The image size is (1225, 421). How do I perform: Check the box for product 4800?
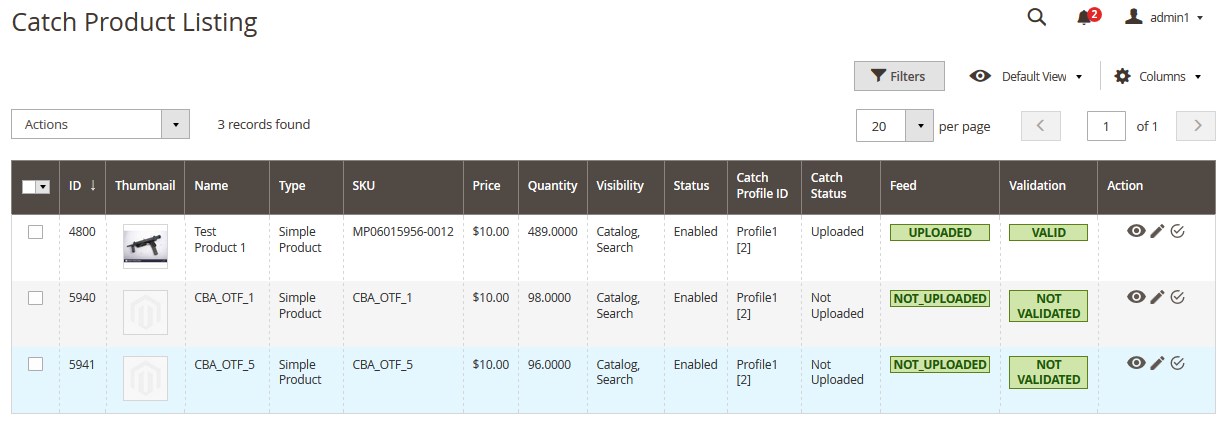pos(35,232)
